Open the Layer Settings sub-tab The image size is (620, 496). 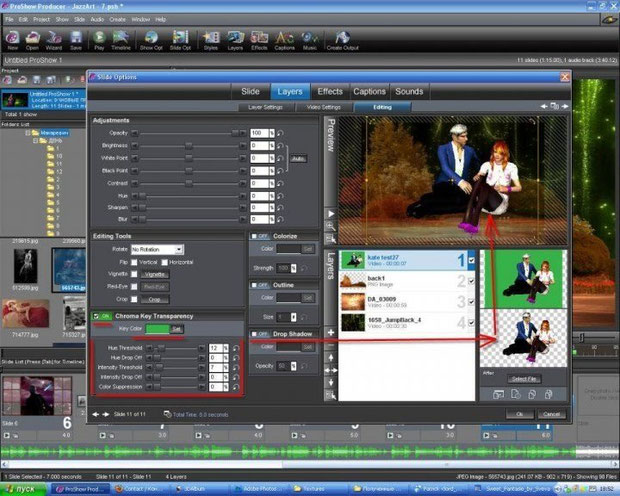[265, 107]
